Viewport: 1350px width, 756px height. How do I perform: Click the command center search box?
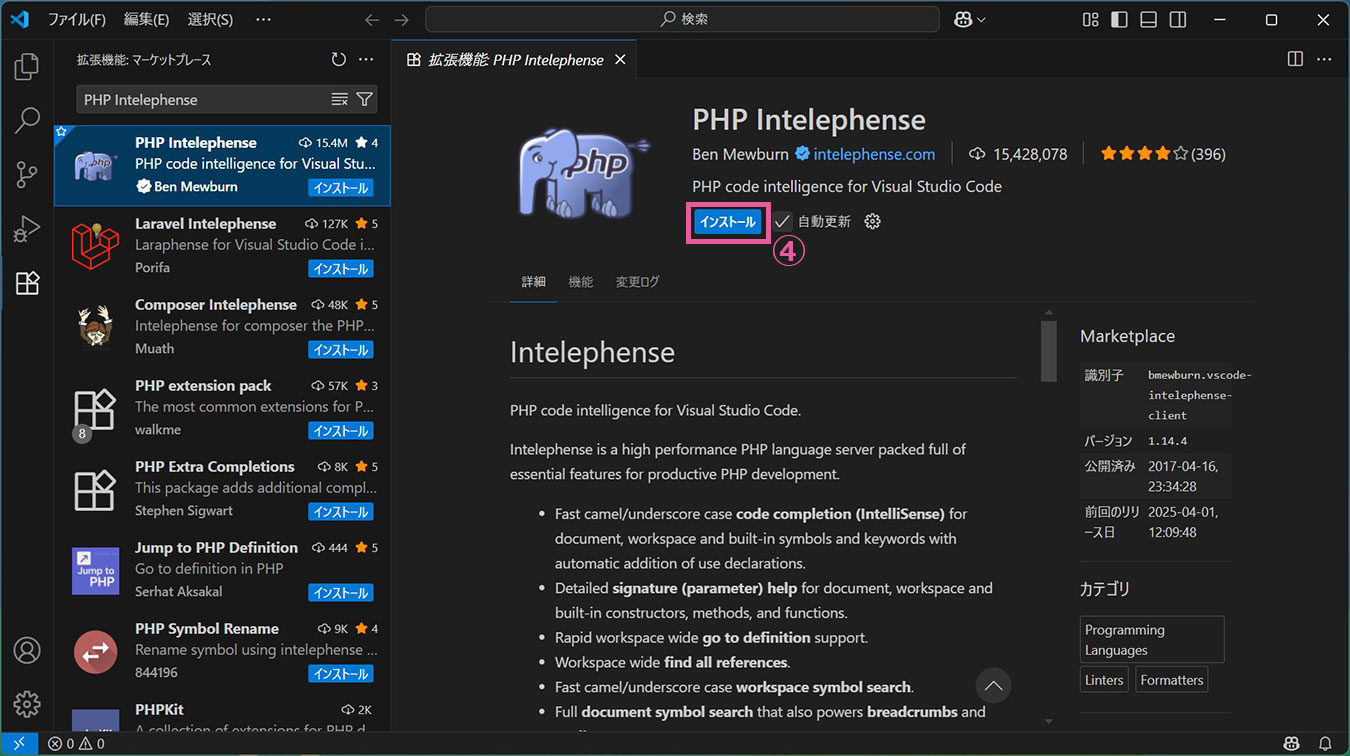pyautogui.click(x=682, y=19)
